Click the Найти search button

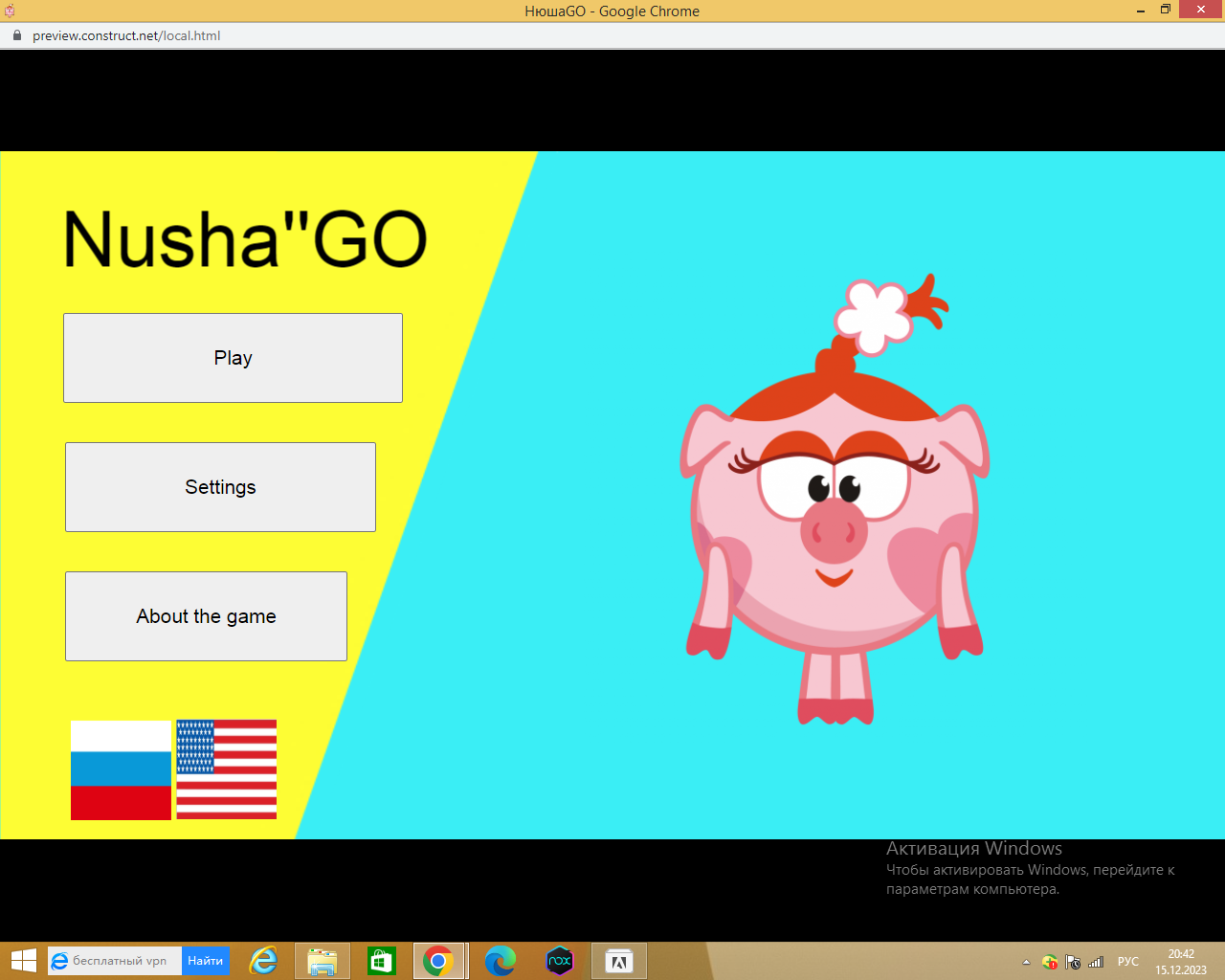click(x=206, y=961)
